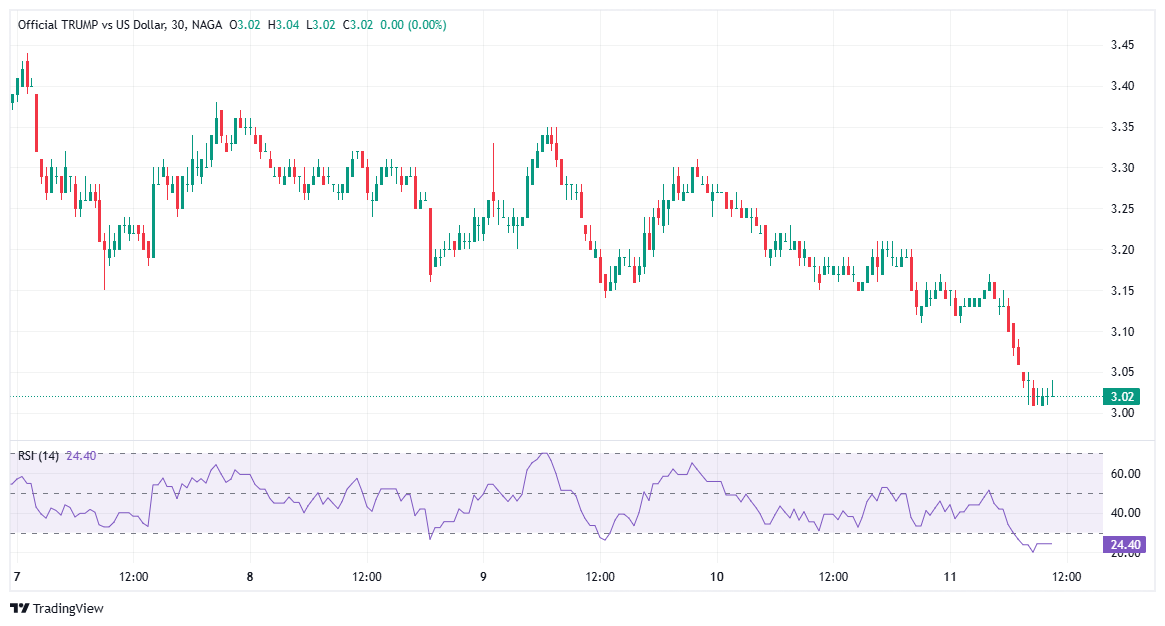Click the 40.00 RSI scale label
Image resolution: width=1165 pixels, height=626 pixels.
(x=1126, y=513)
